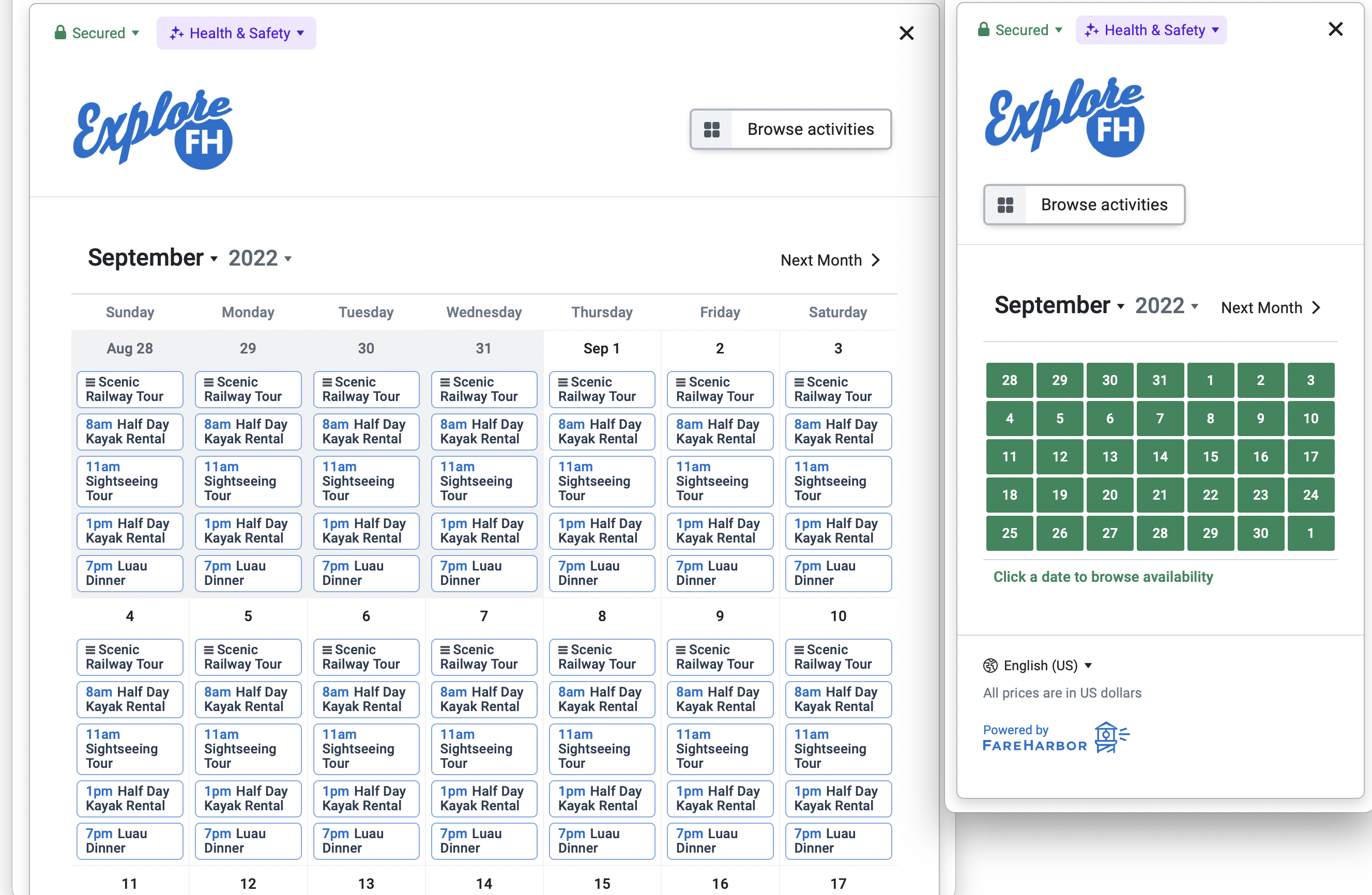
Task: Click the Browse activities grid icon right panel
Action: (1006, 205)
